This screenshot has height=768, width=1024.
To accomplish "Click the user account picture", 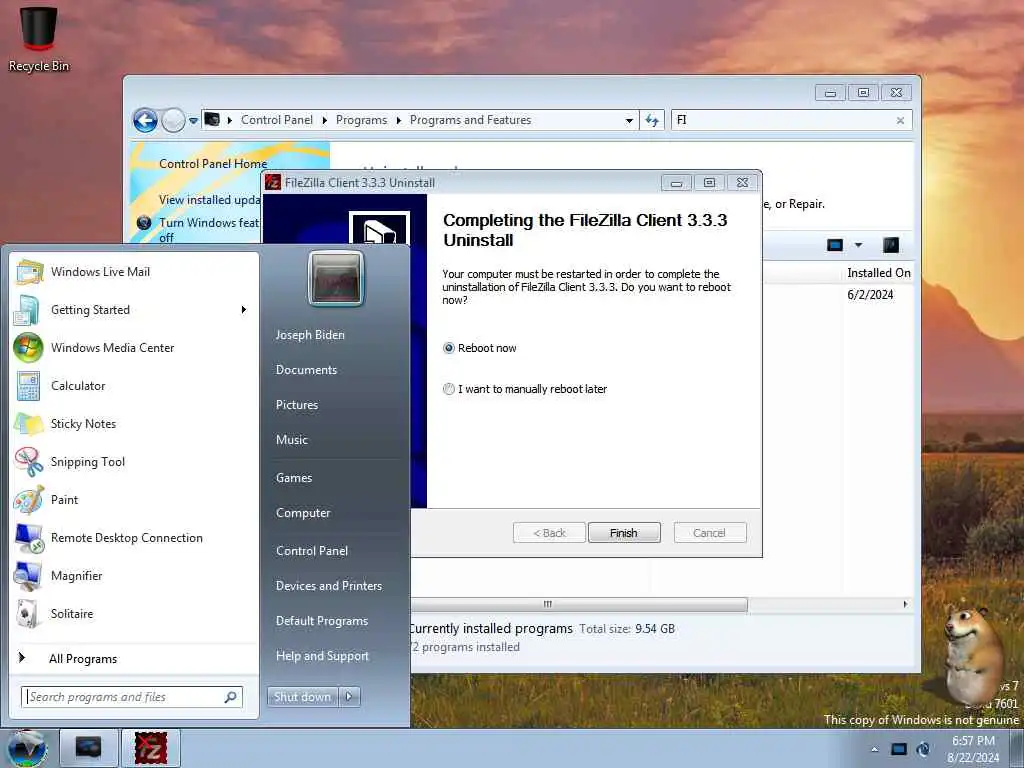I will tap(336, 278).
